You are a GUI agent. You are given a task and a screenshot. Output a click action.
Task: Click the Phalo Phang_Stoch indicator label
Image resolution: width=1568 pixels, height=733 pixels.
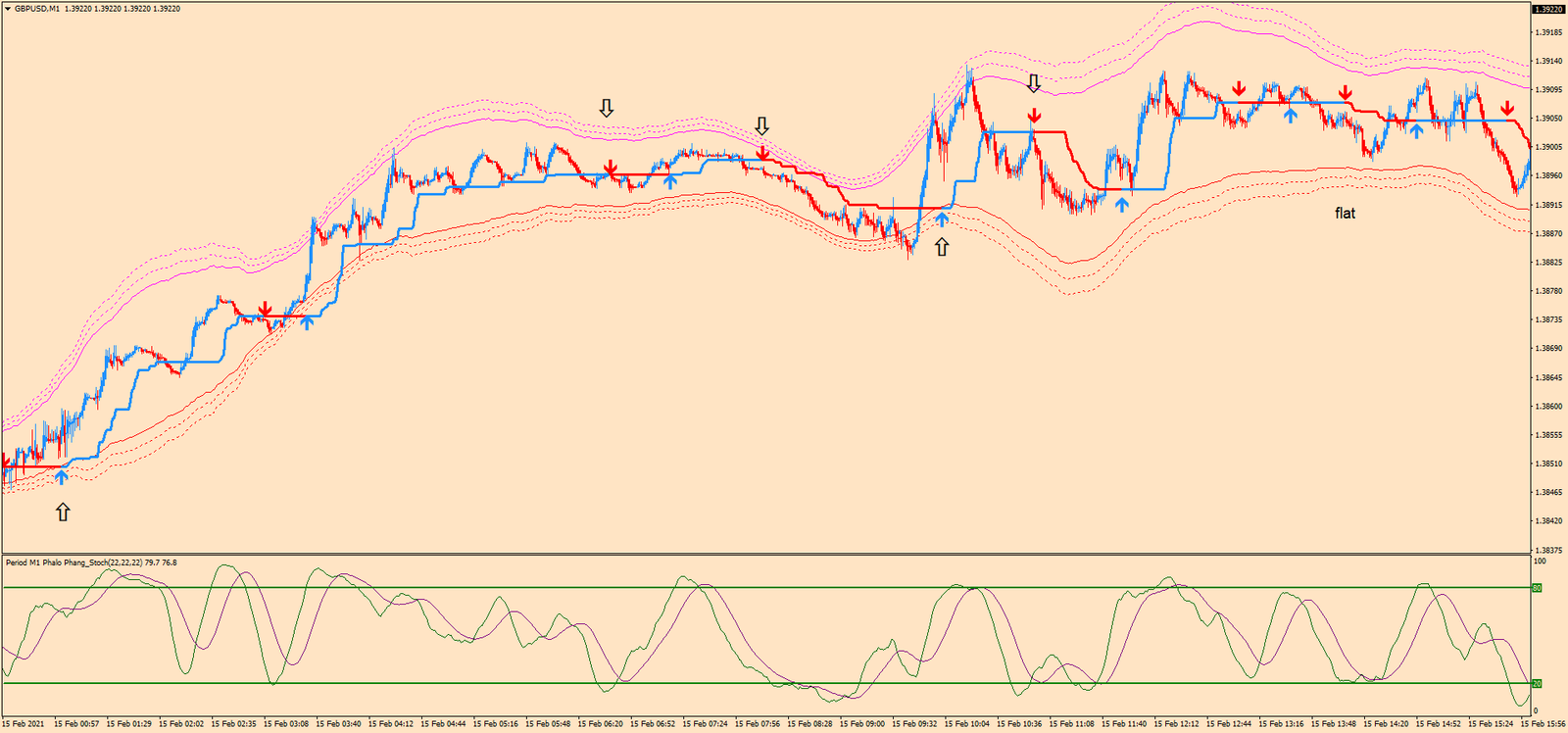coord(90,562)
